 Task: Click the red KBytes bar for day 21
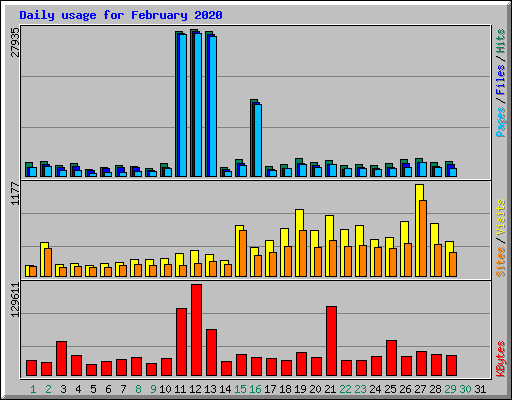pyautogui.click(x=332, y=341)
